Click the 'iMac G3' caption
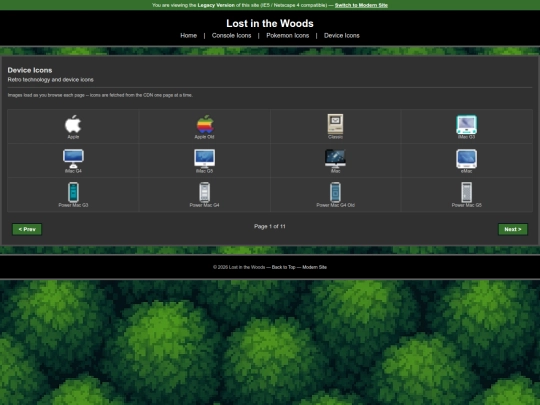Screen dimensions: 540x405 coord(467,137)
